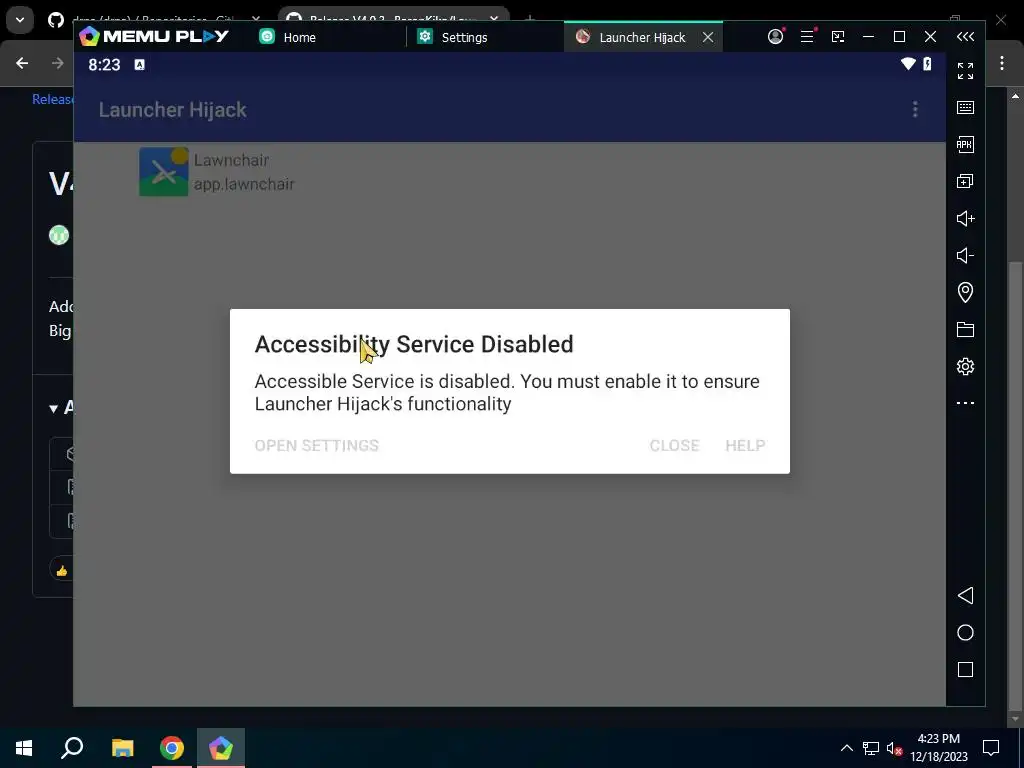1024x768 pixels.
Task: Open Chrome from the taskbar
Action: 172,748
